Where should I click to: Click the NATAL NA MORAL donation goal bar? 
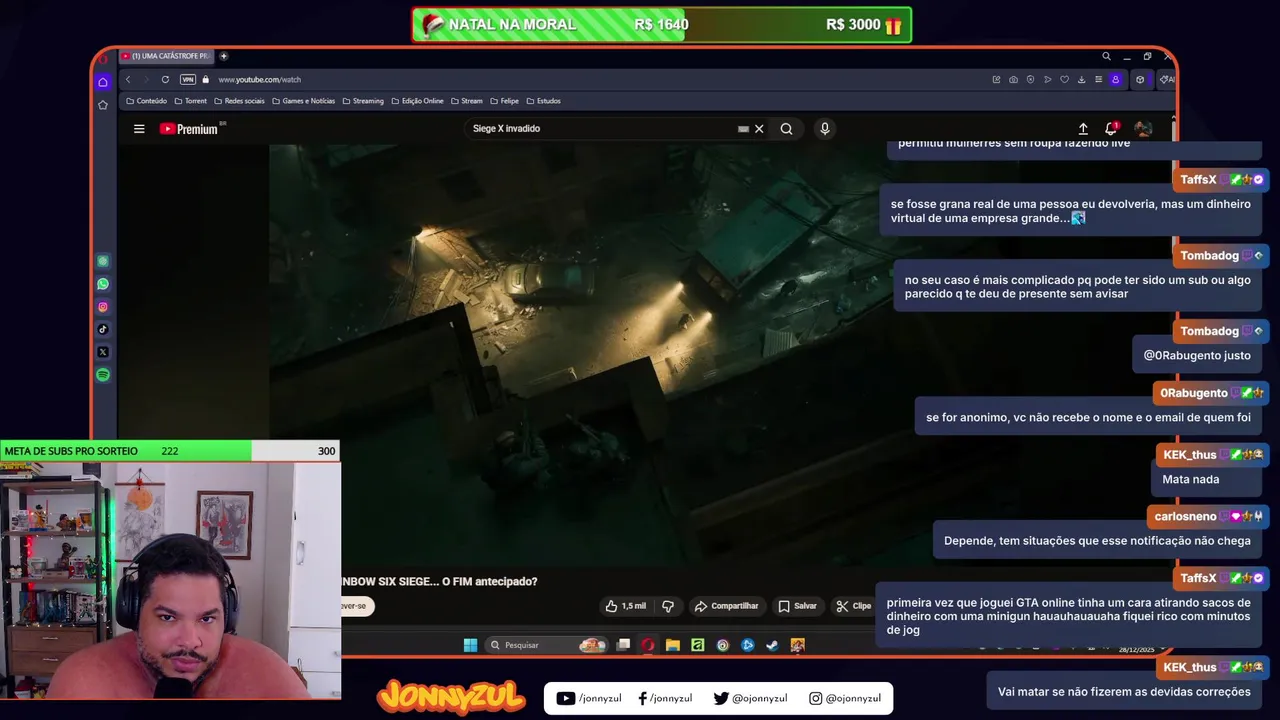click(x=662, y=25)
